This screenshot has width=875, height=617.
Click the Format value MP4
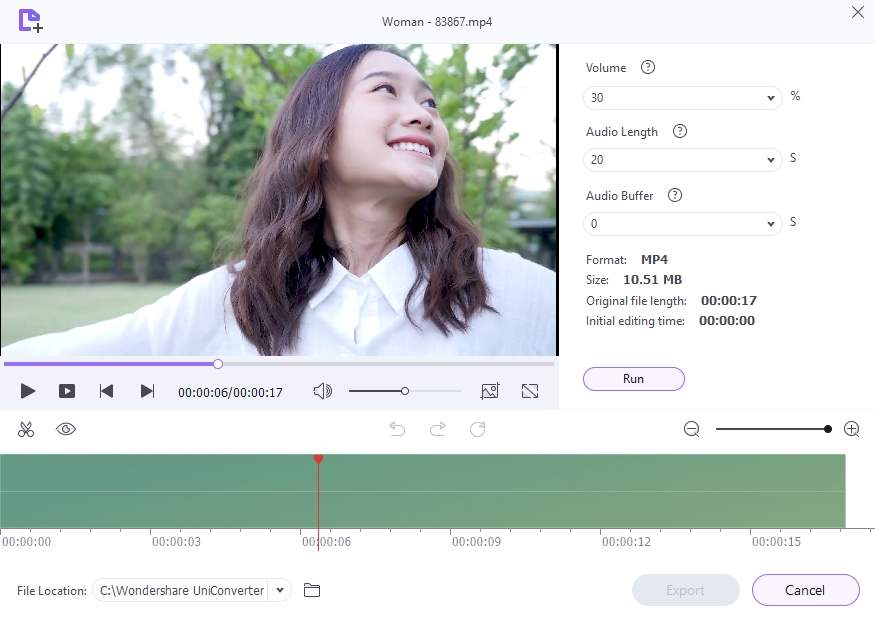click(x=655, y=259)
